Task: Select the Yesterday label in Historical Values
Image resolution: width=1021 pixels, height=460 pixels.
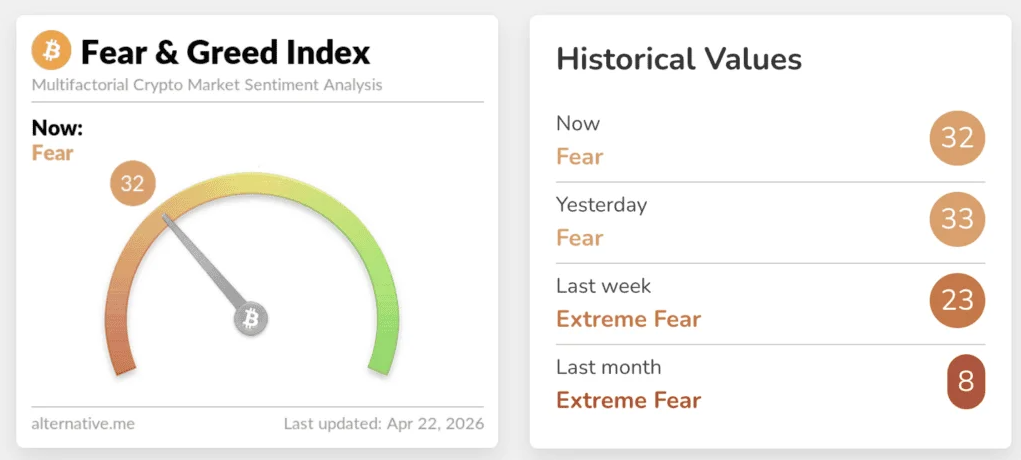Action: (601, 205)
